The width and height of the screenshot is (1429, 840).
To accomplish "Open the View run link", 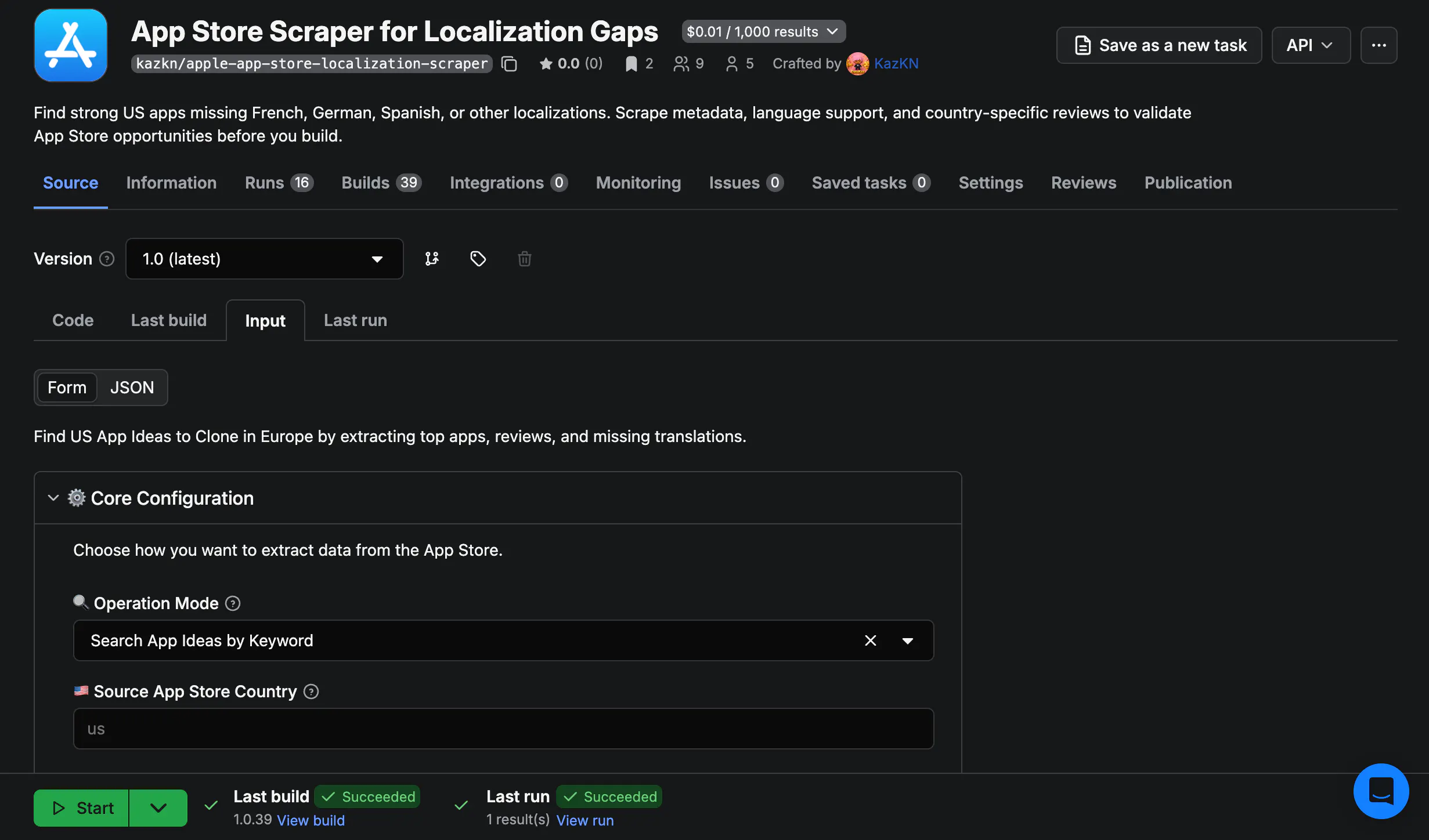I will click(584, 820).
